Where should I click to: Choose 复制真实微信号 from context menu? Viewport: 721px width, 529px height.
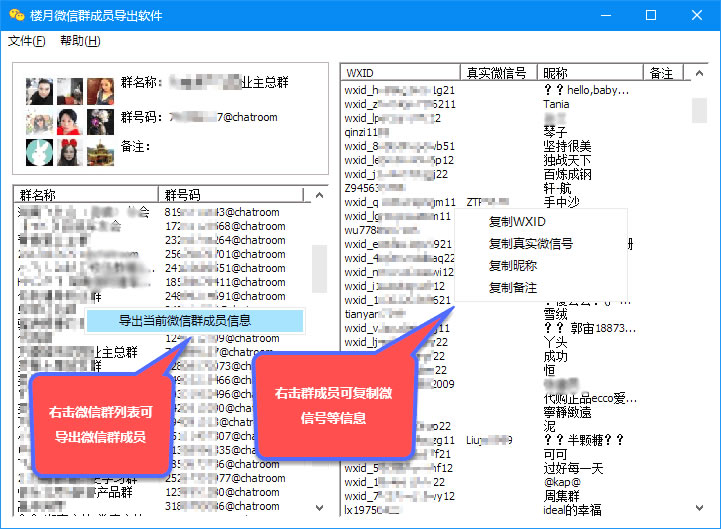[x=531, y=244]
